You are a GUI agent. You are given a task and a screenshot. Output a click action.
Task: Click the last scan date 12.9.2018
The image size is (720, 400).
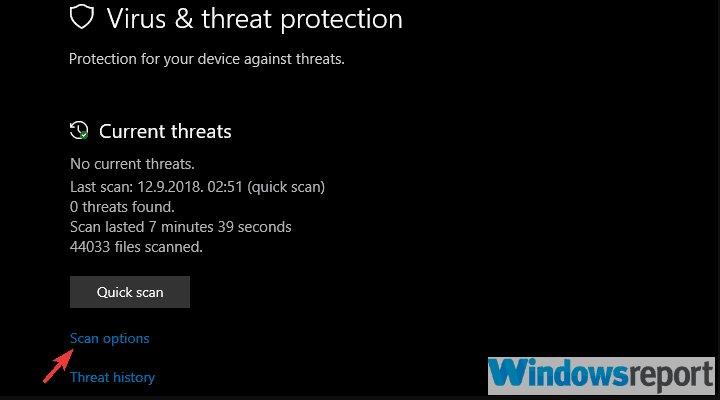(x=170, y=187)
